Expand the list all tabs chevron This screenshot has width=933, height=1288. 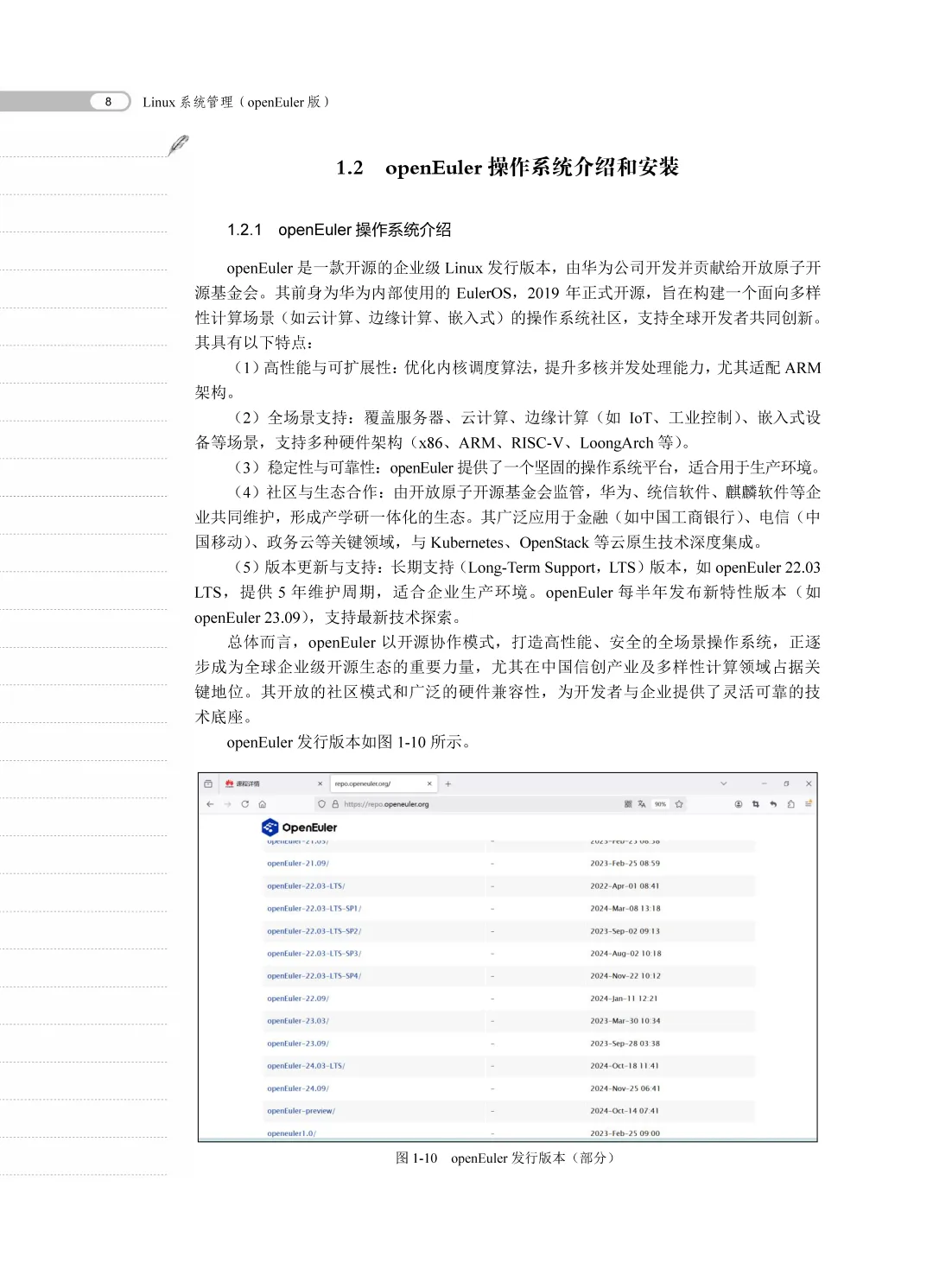tap(724, 784)
